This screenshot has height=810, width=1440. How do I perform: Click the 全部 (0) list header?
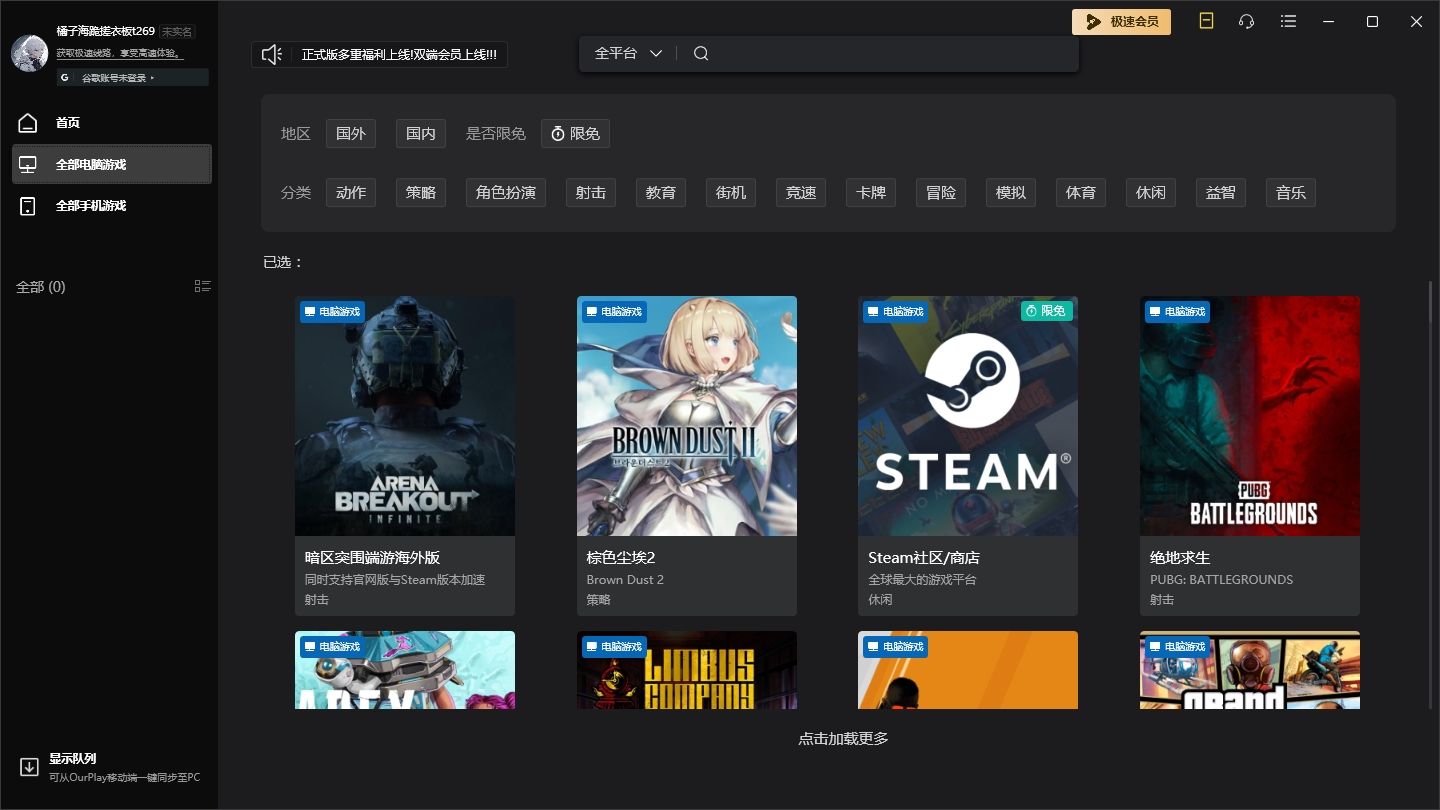pos(41,287)
